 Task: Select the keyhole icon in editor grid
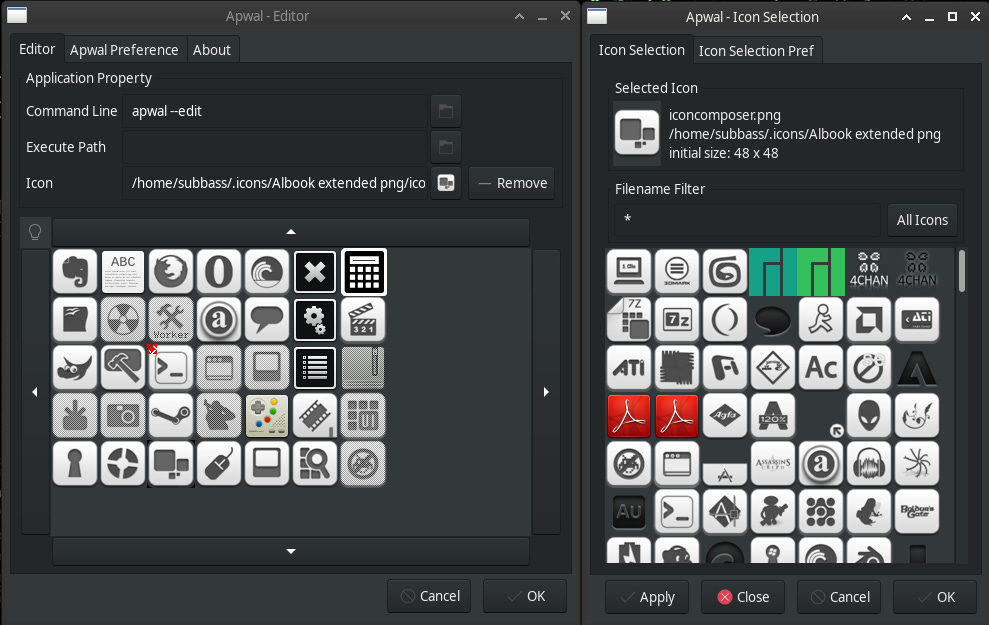(75, 464)
